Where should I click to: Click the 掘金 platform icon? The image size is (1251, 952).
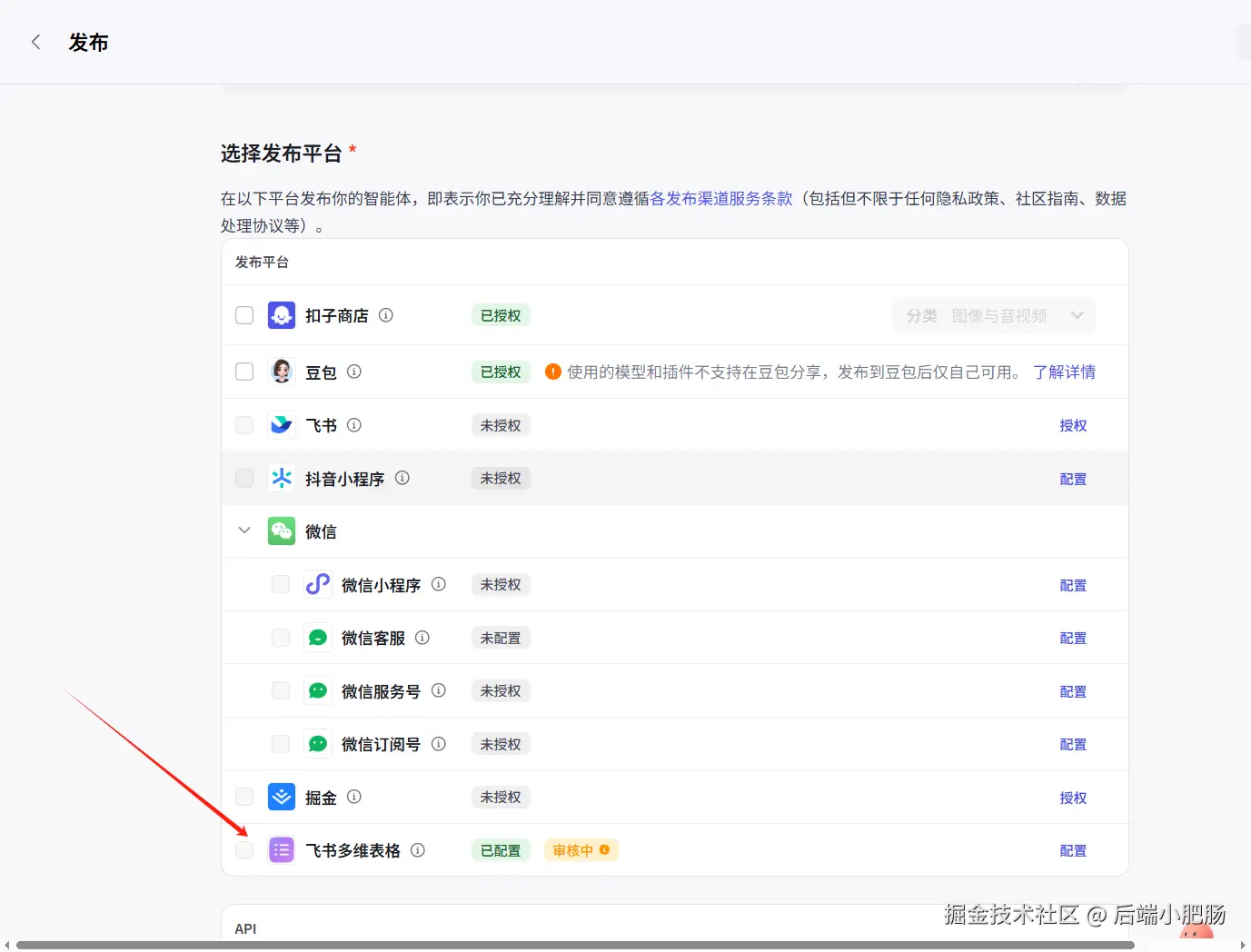pos(282,797)
